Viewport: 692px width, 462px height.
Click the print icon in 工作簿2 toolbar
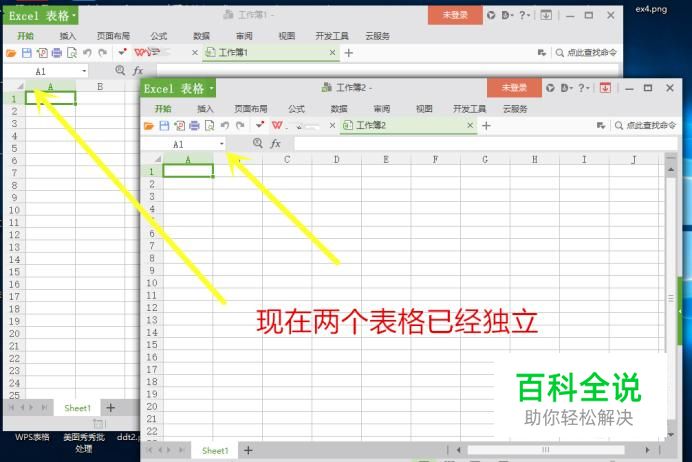coord(194,126)
